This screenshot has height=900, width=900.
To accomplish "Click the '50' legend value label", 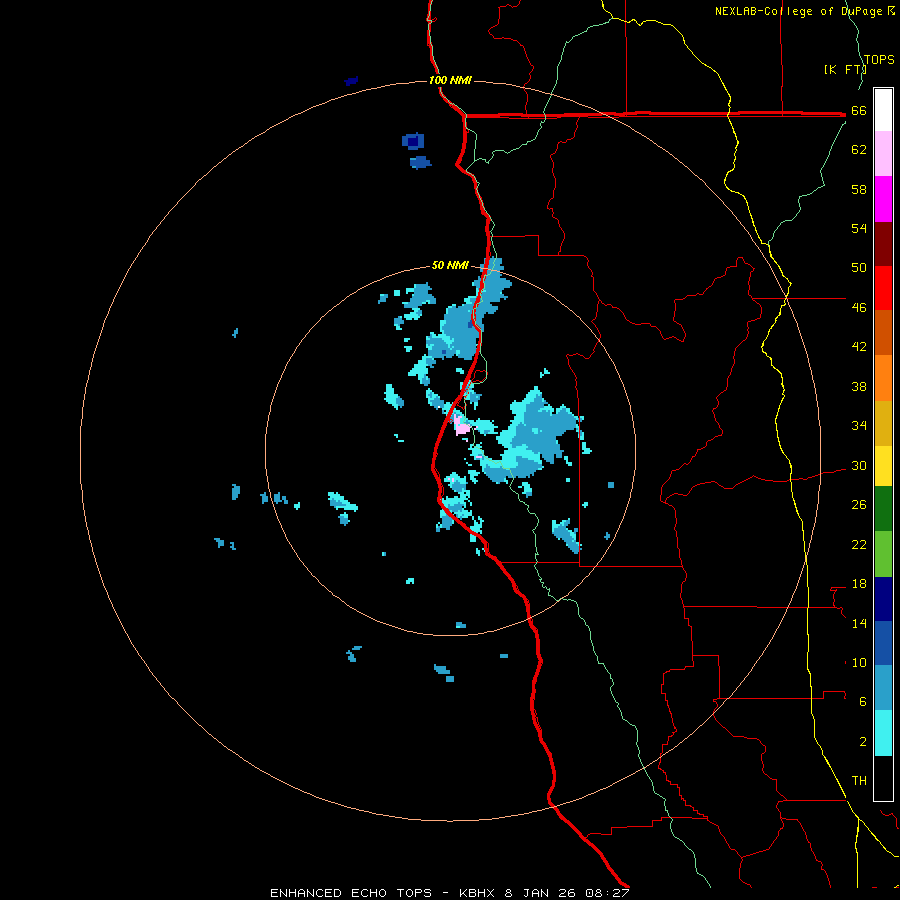I will point(859,268).
